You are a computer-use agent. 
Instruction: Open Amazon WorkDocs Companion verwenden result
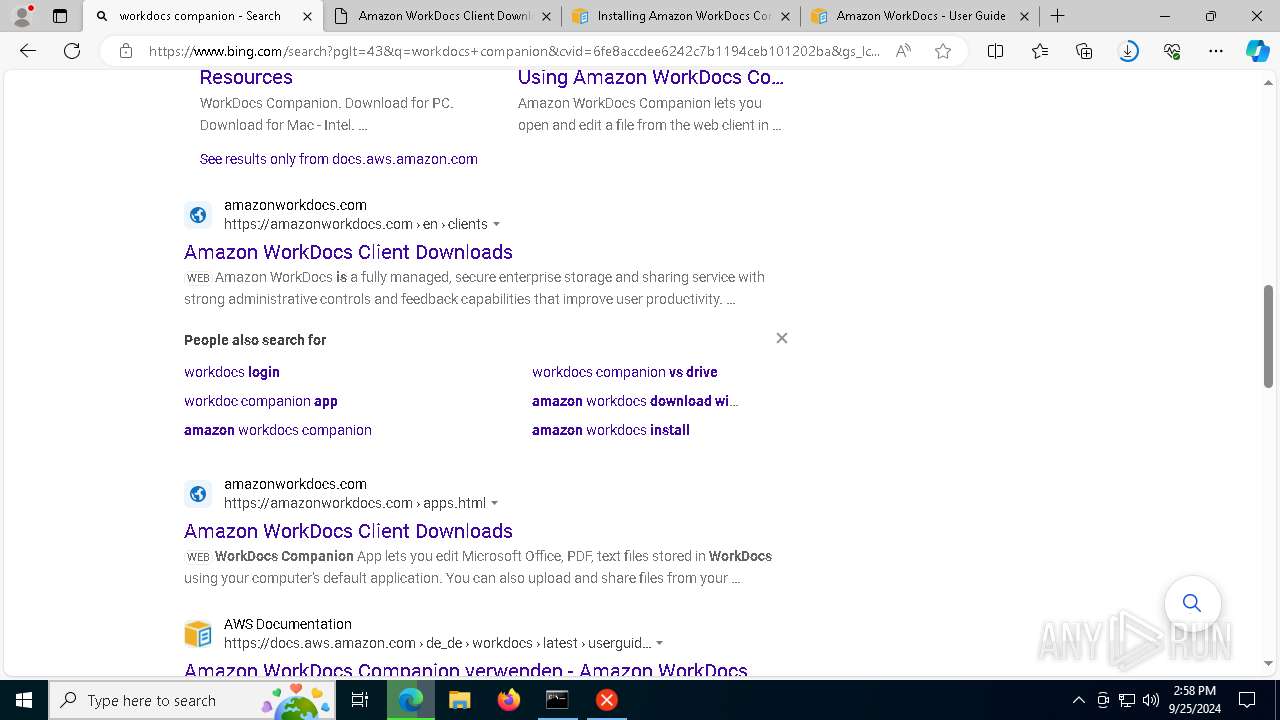[x=466, y=669]
